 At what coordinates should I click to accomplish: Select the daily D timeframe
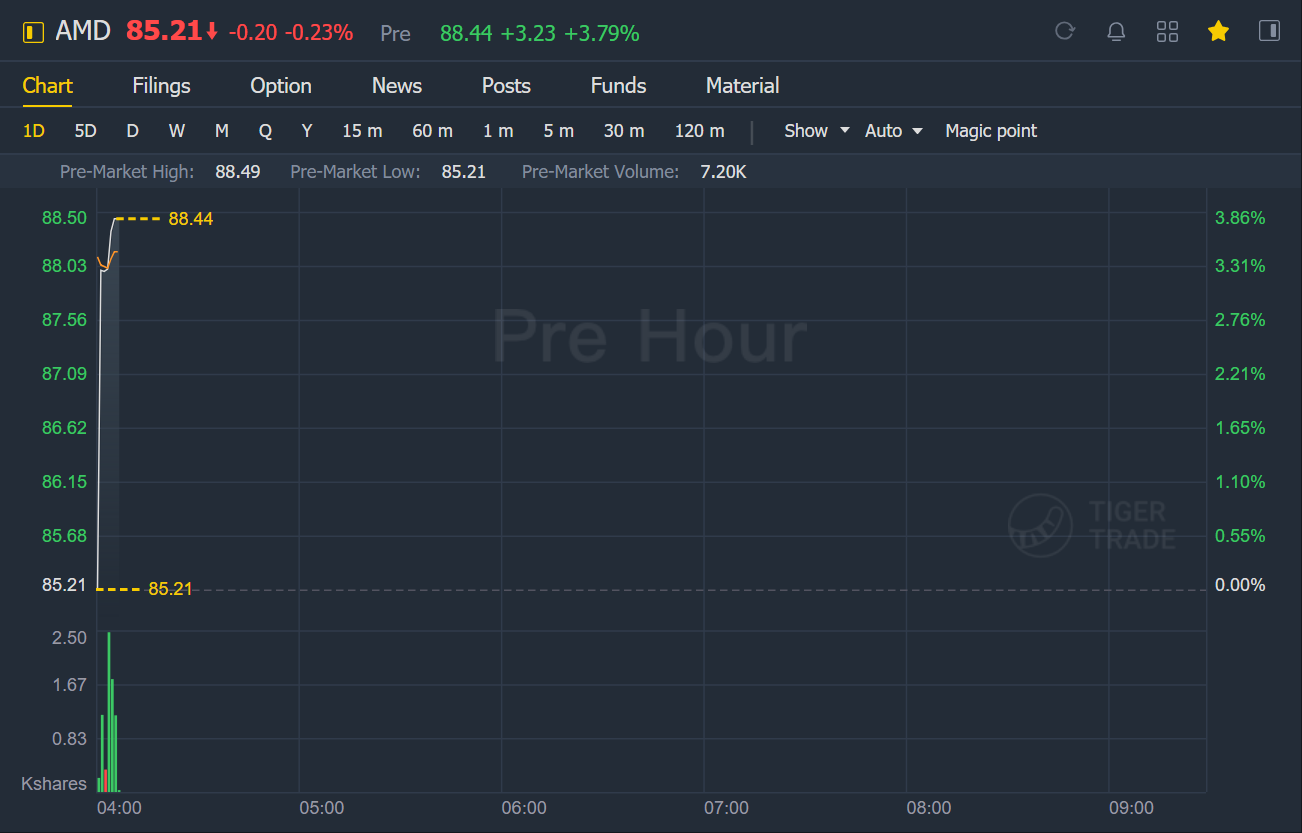click(132, 131)
